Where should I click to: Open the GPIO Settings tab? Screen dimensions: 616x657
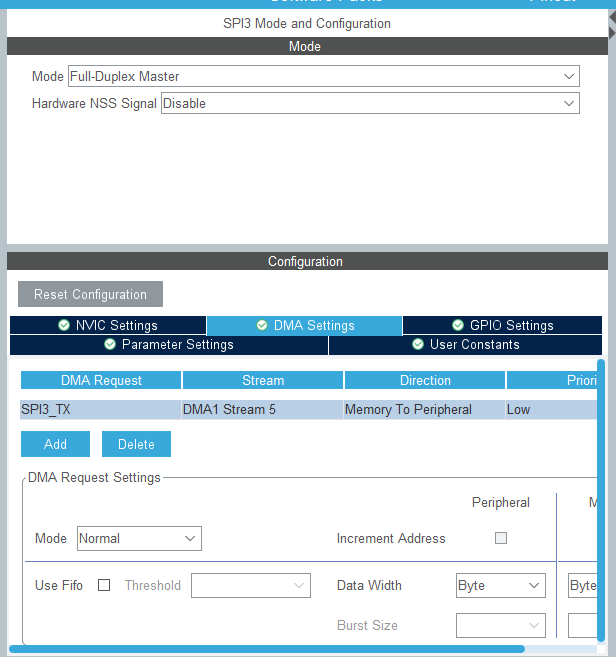coord(502,326)
